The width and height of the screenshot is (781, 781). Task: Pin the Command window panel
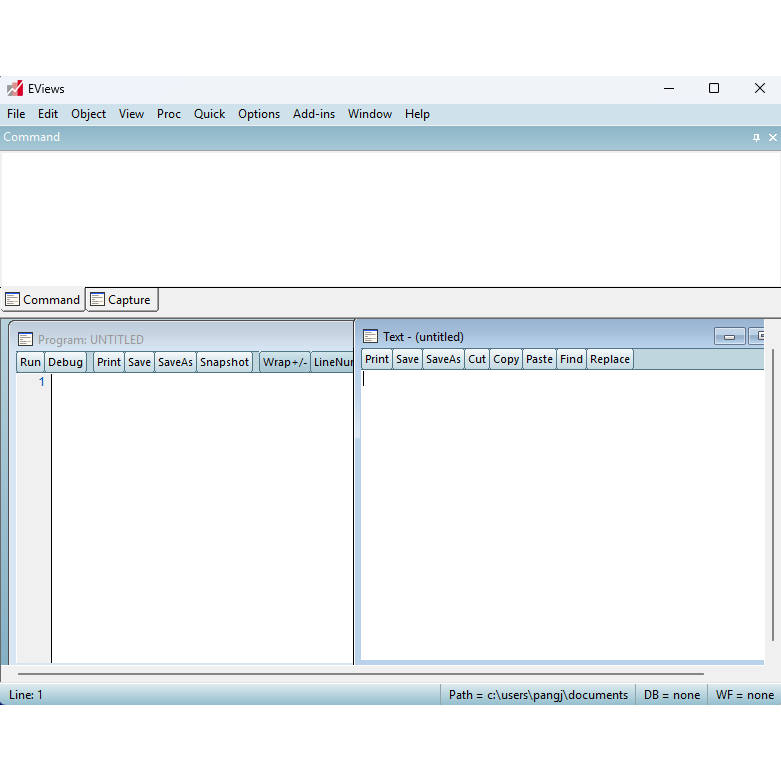click(x=756, y=138)
